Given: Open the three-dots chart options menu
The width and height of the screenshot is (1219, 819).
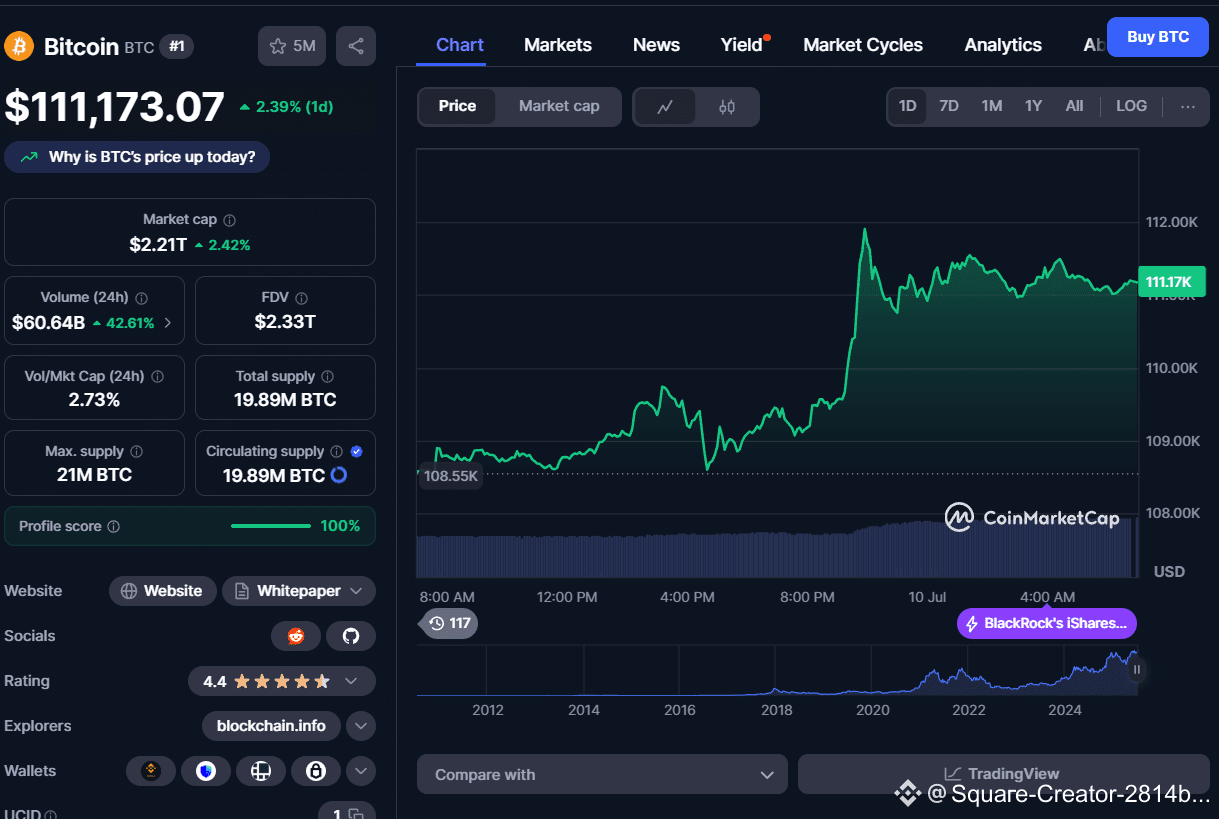Looking at the screenshot, I should (1188, 106).
